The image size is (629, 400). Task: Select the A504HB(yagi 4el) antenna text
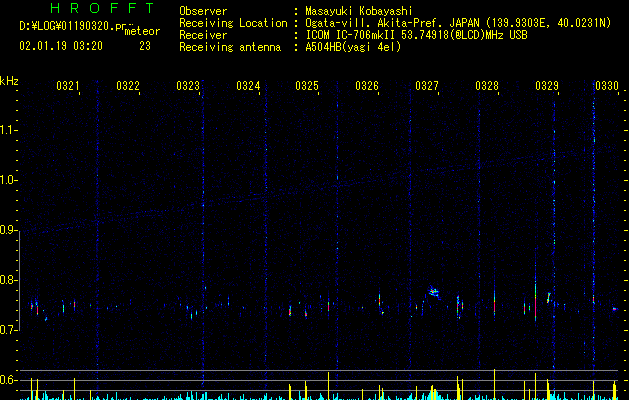(x=353, y=47)
